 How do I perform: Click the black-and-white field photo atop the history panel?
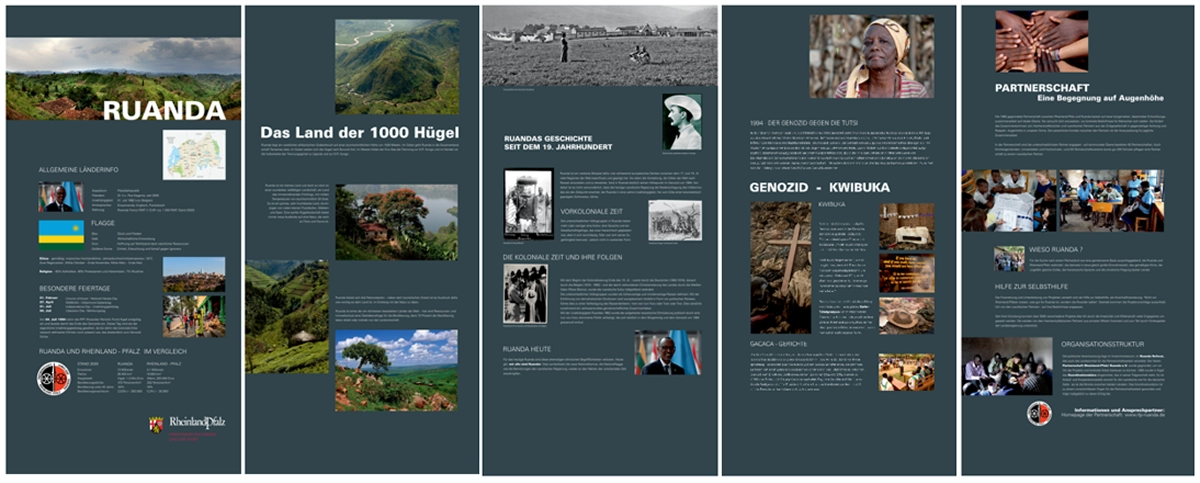(x=599, y=47)
